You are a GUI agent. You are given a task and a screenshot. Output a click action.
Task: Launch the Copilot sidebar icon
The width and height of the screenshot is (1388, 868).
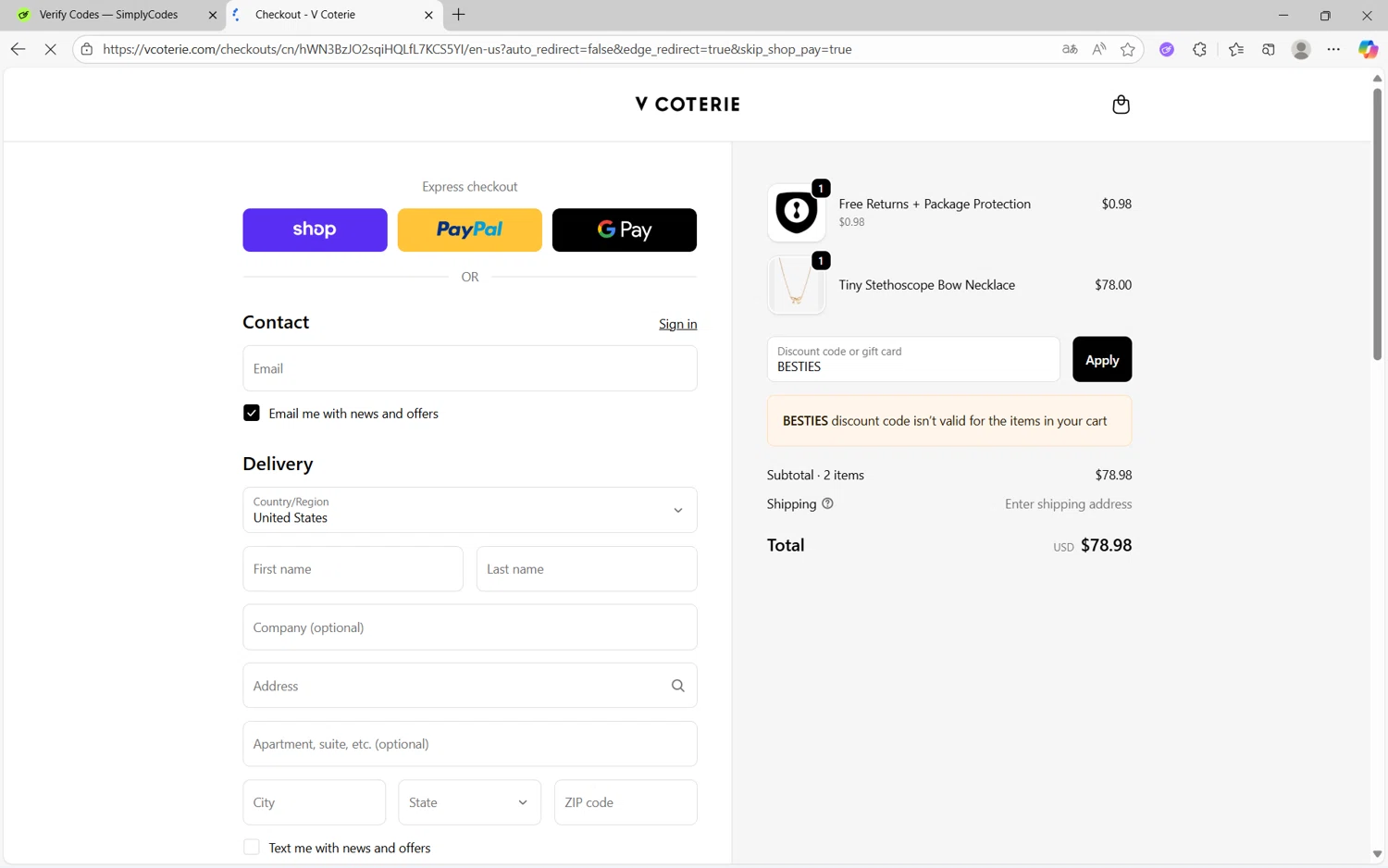[x=1368, y=49]
